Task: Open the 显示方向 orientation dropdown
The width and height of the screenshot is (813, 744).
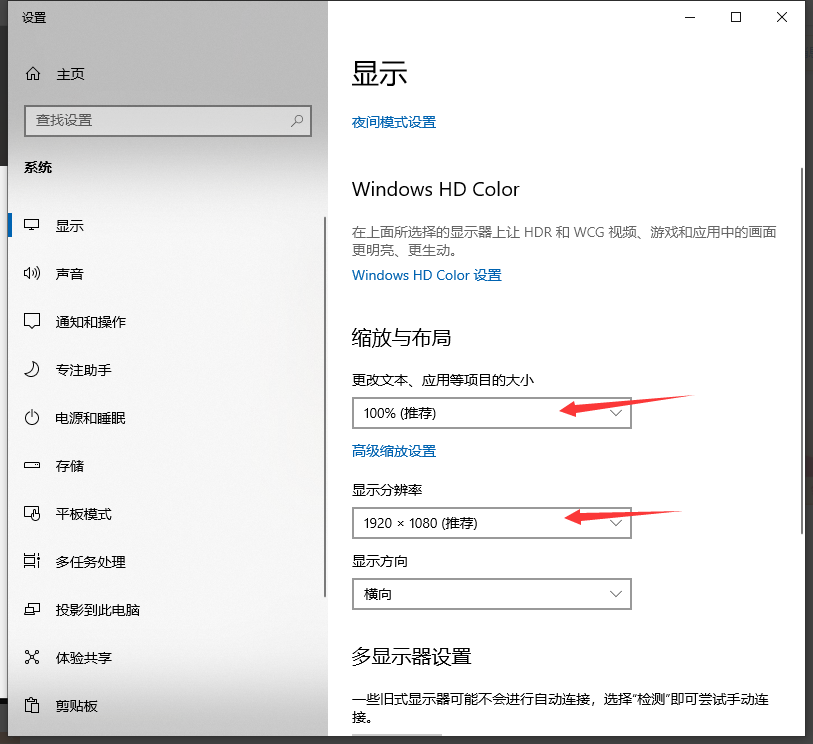Action: tap(491, 593)
